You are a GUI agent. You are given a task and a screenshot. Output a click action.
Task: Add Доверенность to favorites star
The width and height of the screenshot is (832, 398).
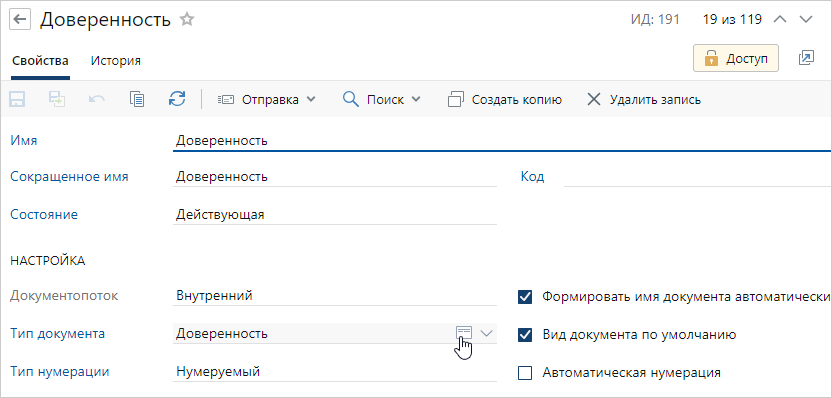pyautogui.click(x=187, y=20)
